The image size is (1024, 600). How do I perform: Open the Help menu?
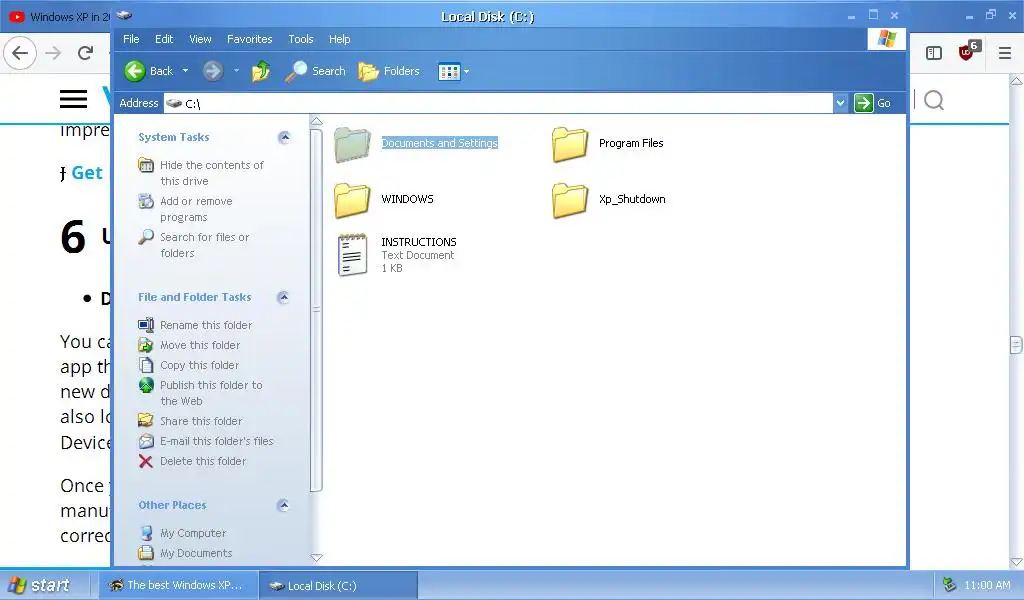tap(340, 39)
